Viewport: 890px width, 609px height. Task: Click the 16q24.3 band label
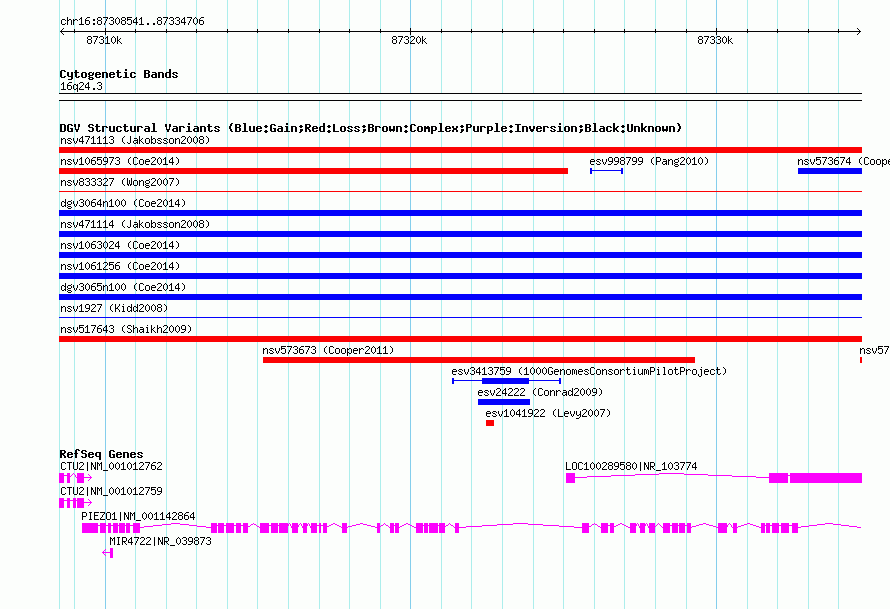click(81, 86)
